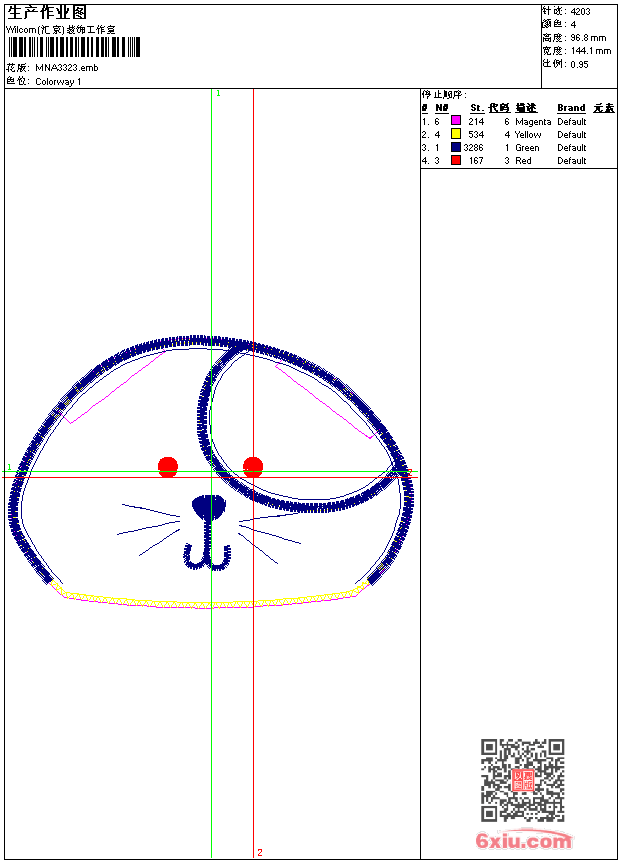Select the 'Magenta' description text
Image resolution: width=620 pixels, height=860 pixels.
[533, 122]
